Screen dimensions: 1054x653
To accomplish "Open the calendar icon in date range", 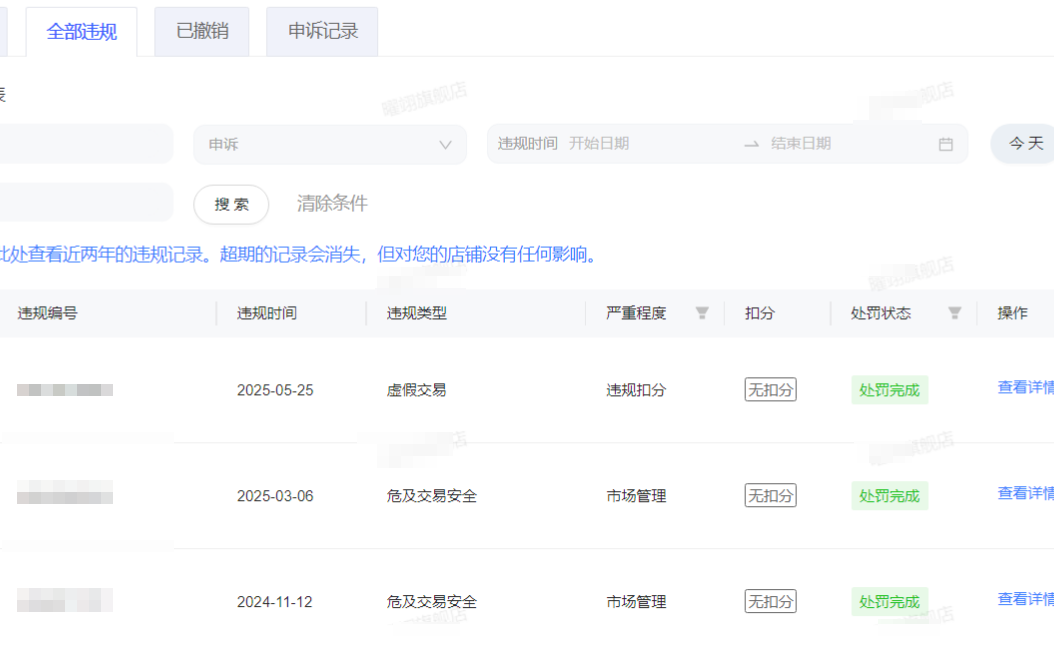I will pos(945,144).
